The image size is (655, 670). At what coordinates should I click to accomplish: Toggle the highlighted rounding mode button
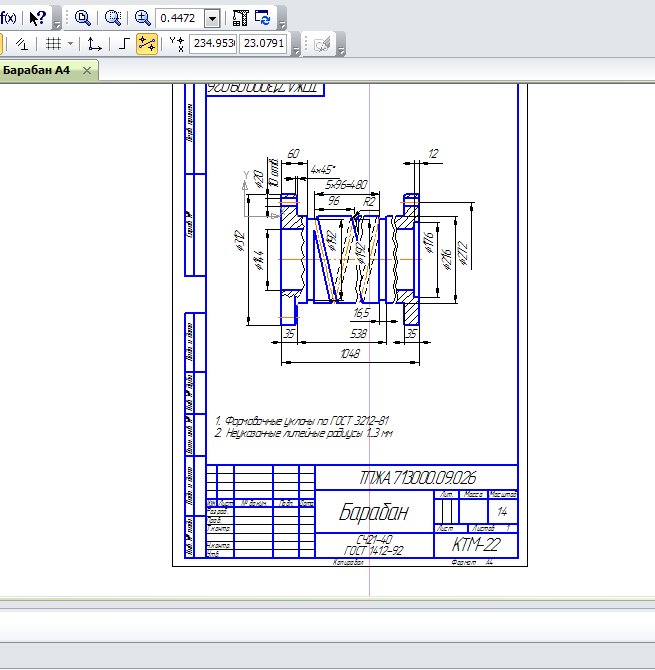tap(147, 44)
